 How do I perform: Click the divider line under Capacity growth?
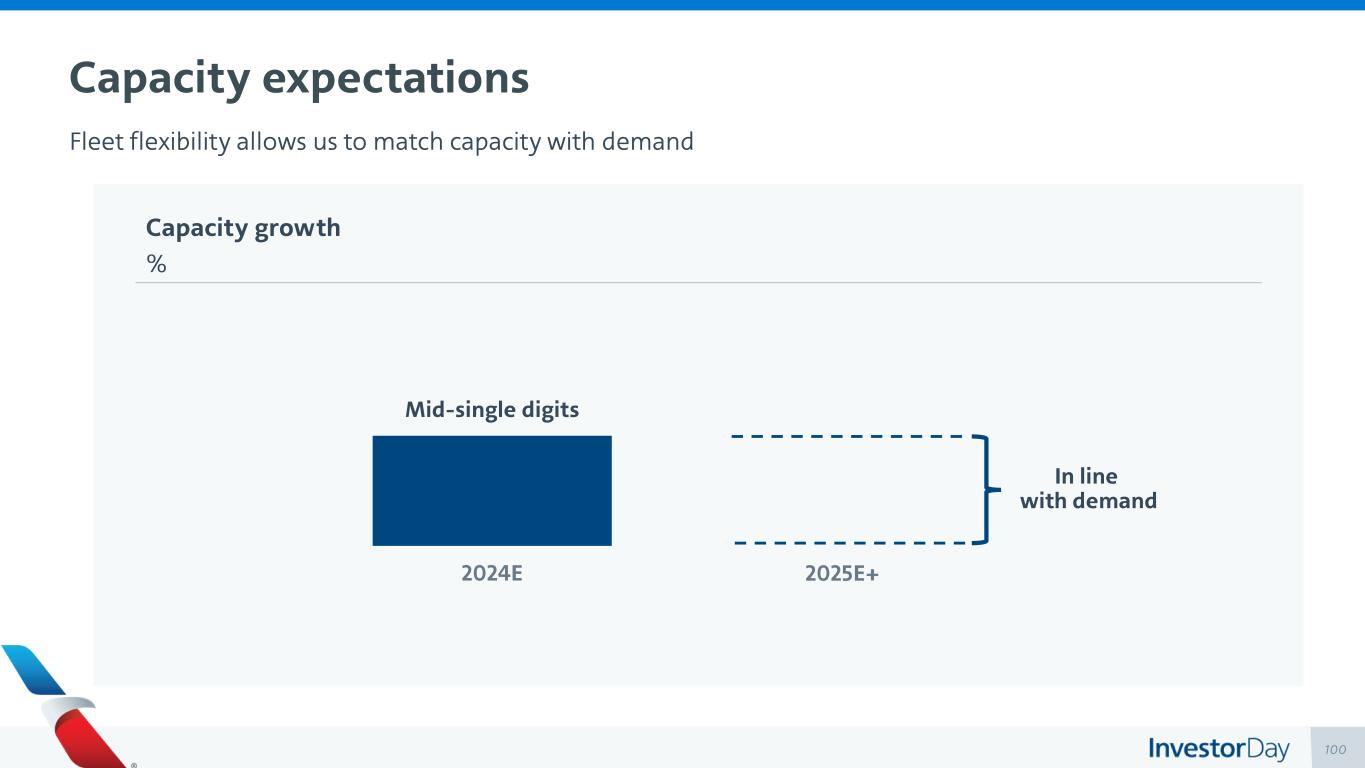698,283
